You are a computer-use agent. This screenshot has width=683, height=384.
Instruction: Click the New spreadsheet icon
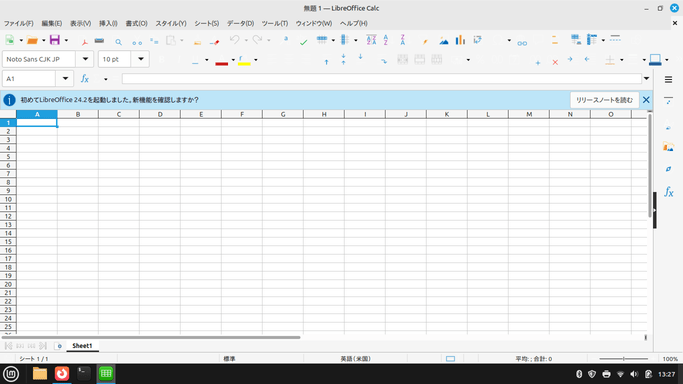[x=10, y=40]
